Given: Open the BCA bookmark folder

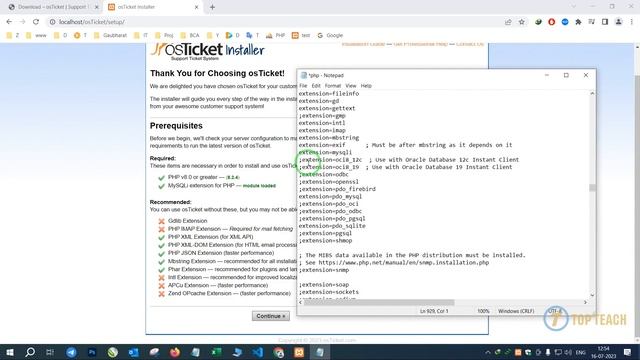Looking at the screenshot, I should pyautogui.click(x=190, y=36).
